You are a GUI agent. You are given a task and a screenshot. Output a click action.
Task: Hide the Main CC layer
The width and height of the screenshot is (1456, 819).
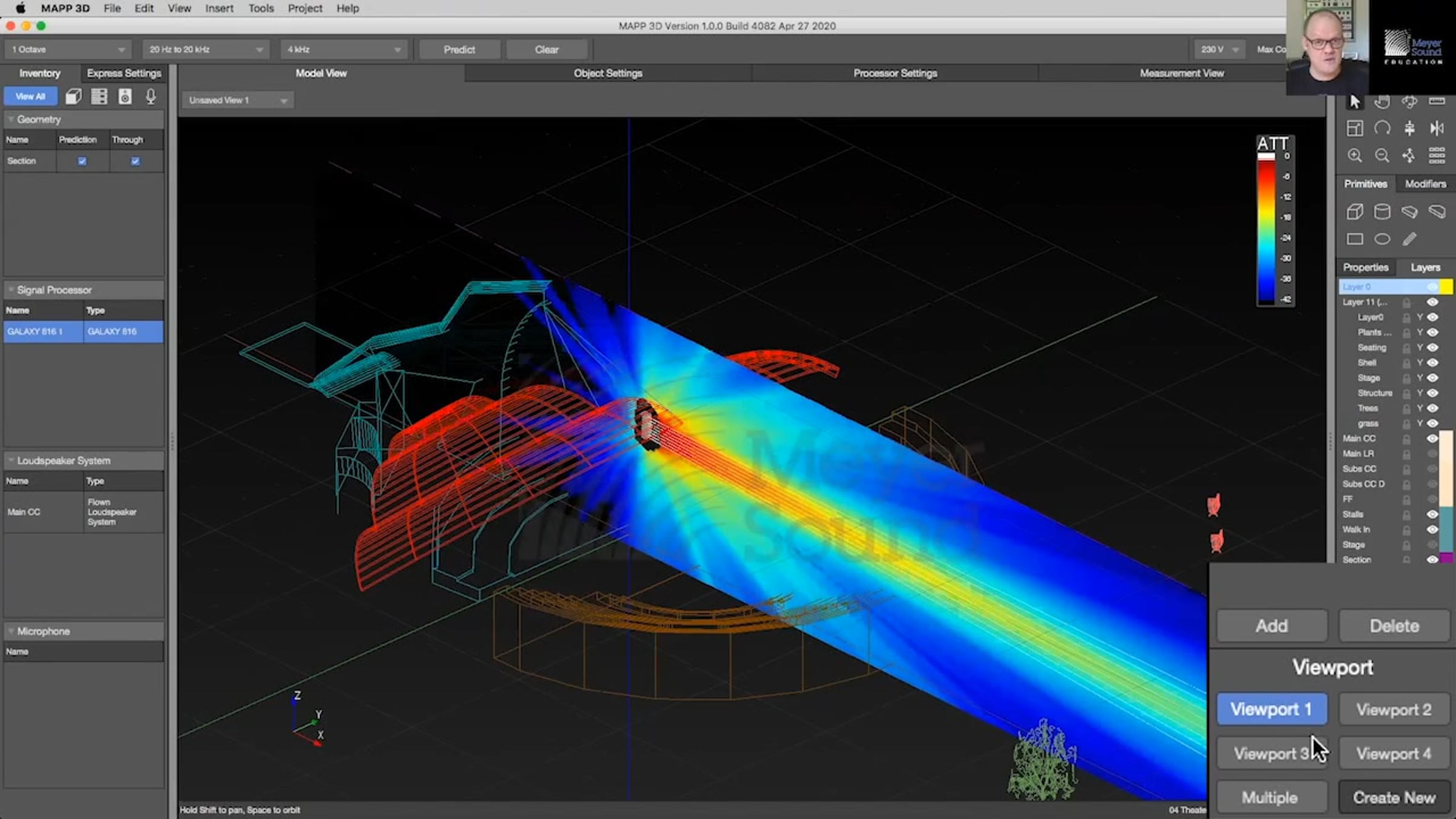[x=1432, y=439]
